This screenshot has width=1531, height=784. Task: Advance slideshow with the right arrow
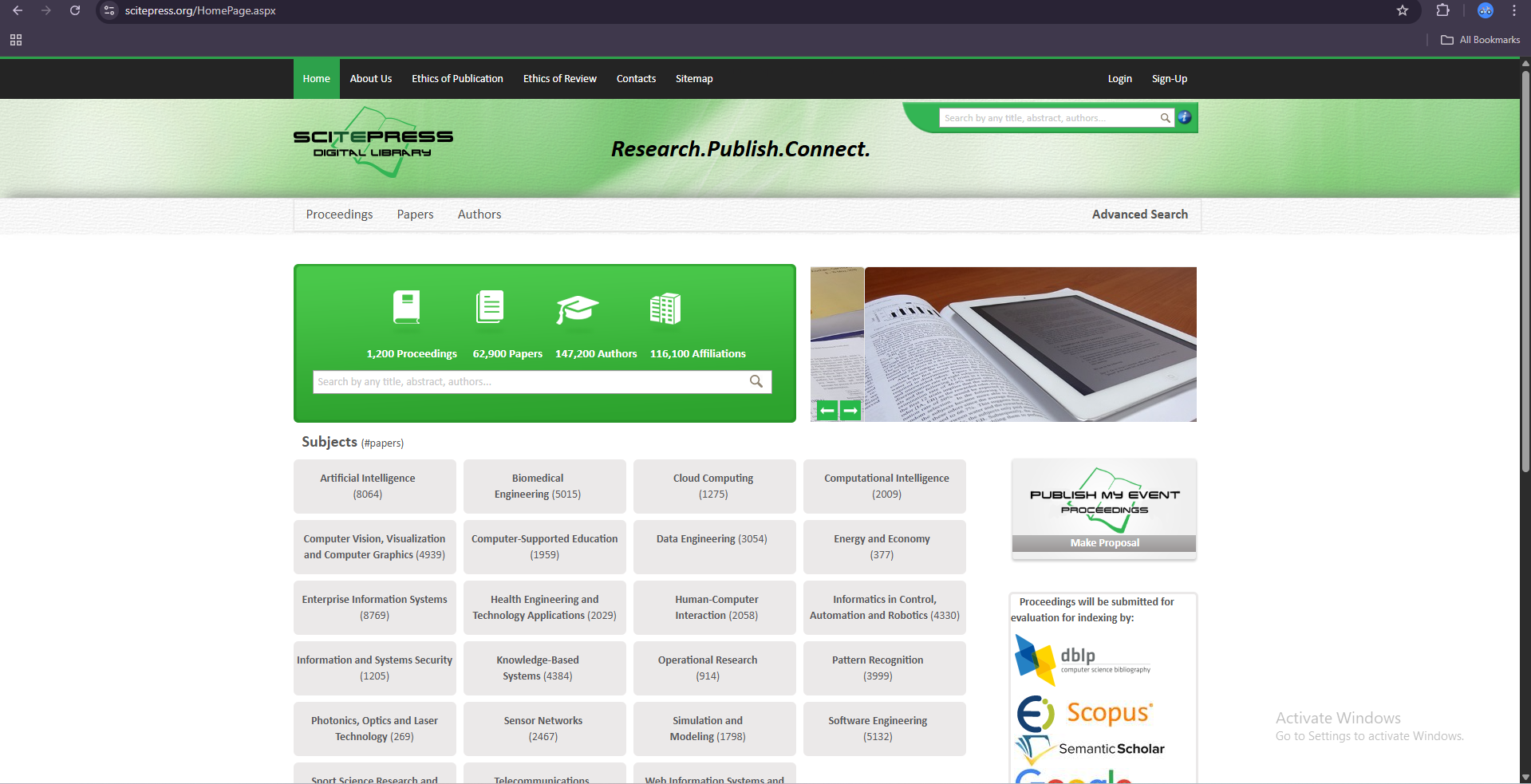click(850, 411)
